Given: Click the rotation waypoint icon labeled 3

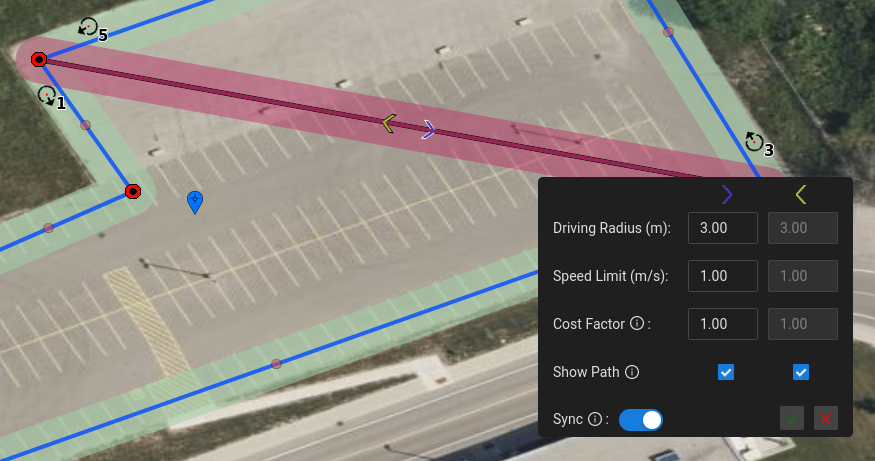Looking at the screenshot, I should click(x=754, y=142).
